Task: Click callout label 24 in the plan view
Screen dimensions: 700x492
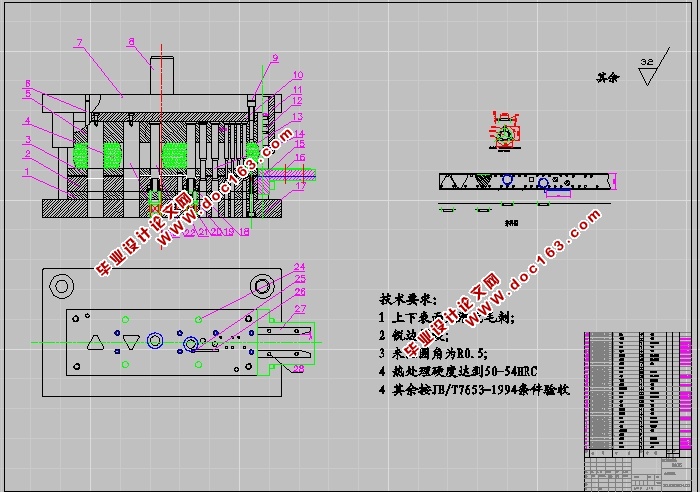Action: tap(299, 267)
